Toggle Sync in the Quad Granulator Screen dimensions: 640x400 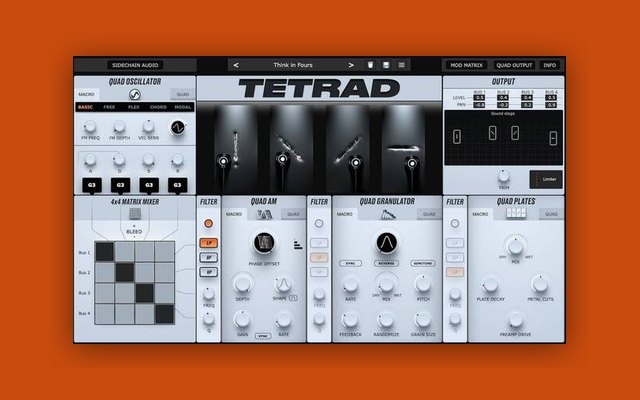[x=350, y=264]
